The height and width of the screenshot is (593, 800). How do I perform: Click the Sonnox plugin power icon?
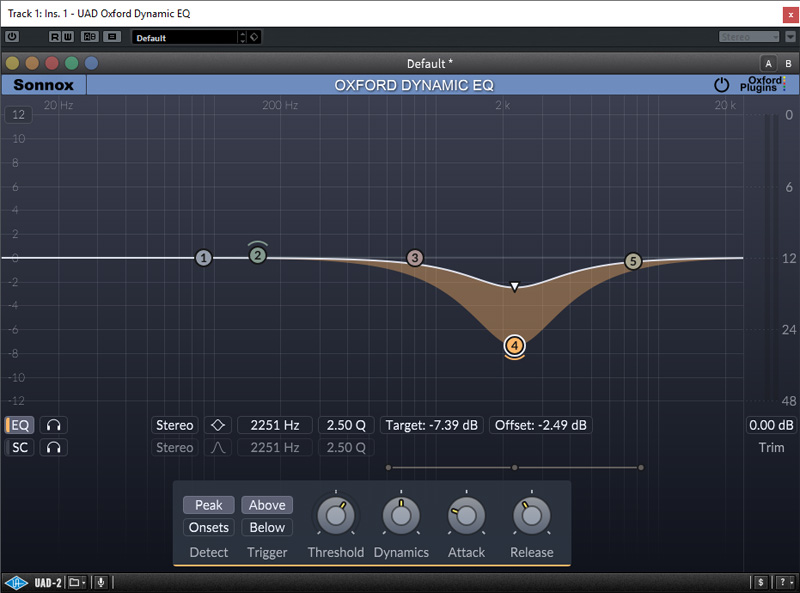pyautogui.click(x=721, y=85)
